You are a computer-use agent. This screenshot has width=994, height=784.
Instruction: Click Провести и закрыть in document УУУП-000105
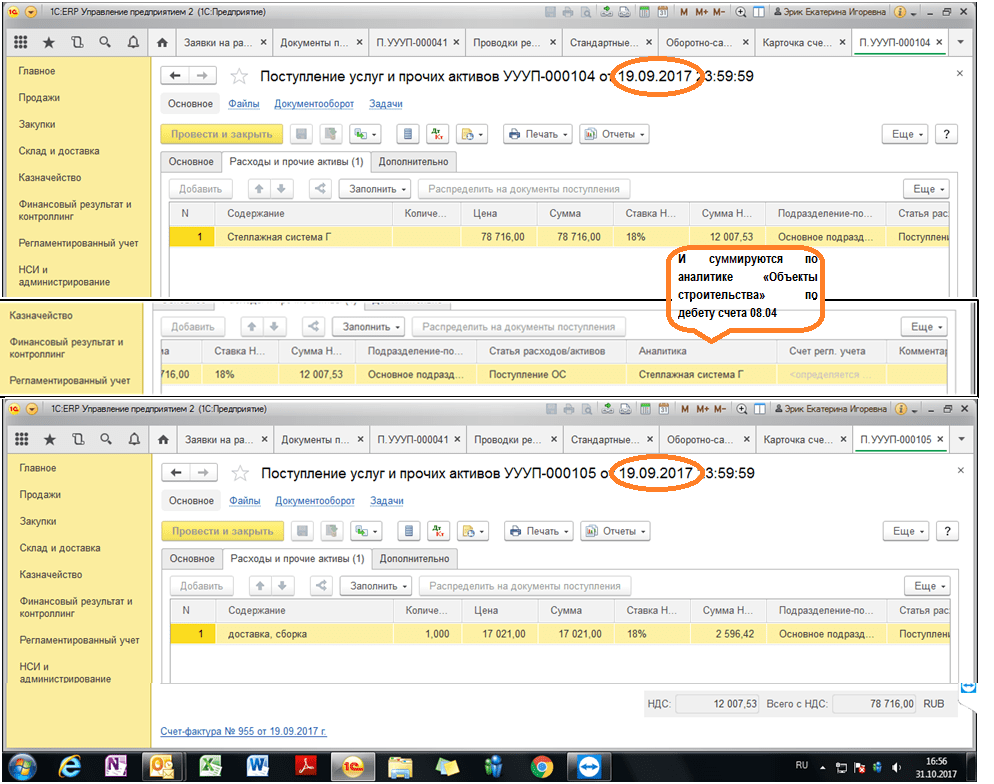(223, 530)
